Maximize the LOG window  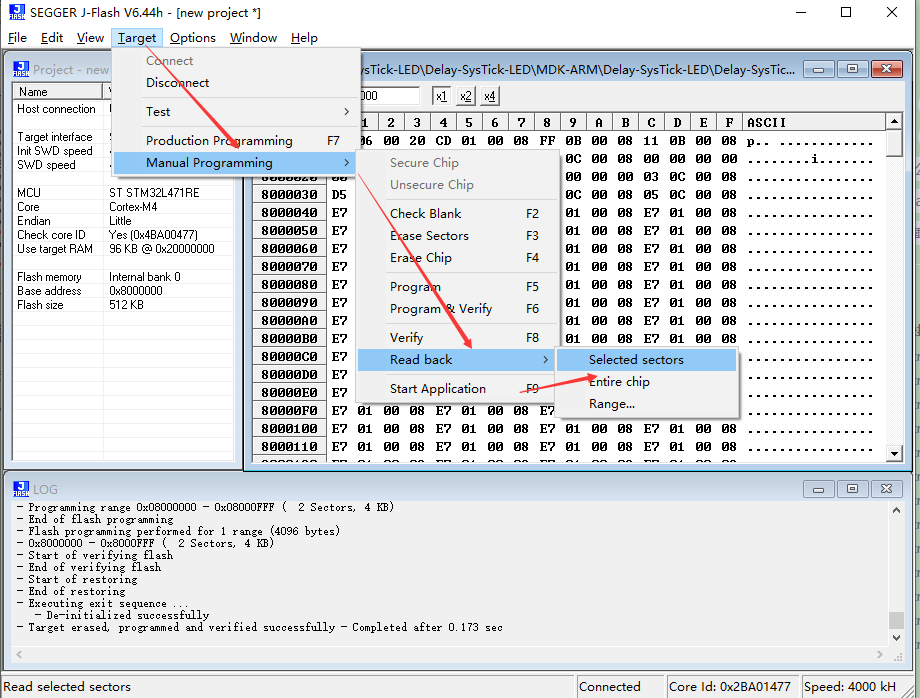coord(853,489)
